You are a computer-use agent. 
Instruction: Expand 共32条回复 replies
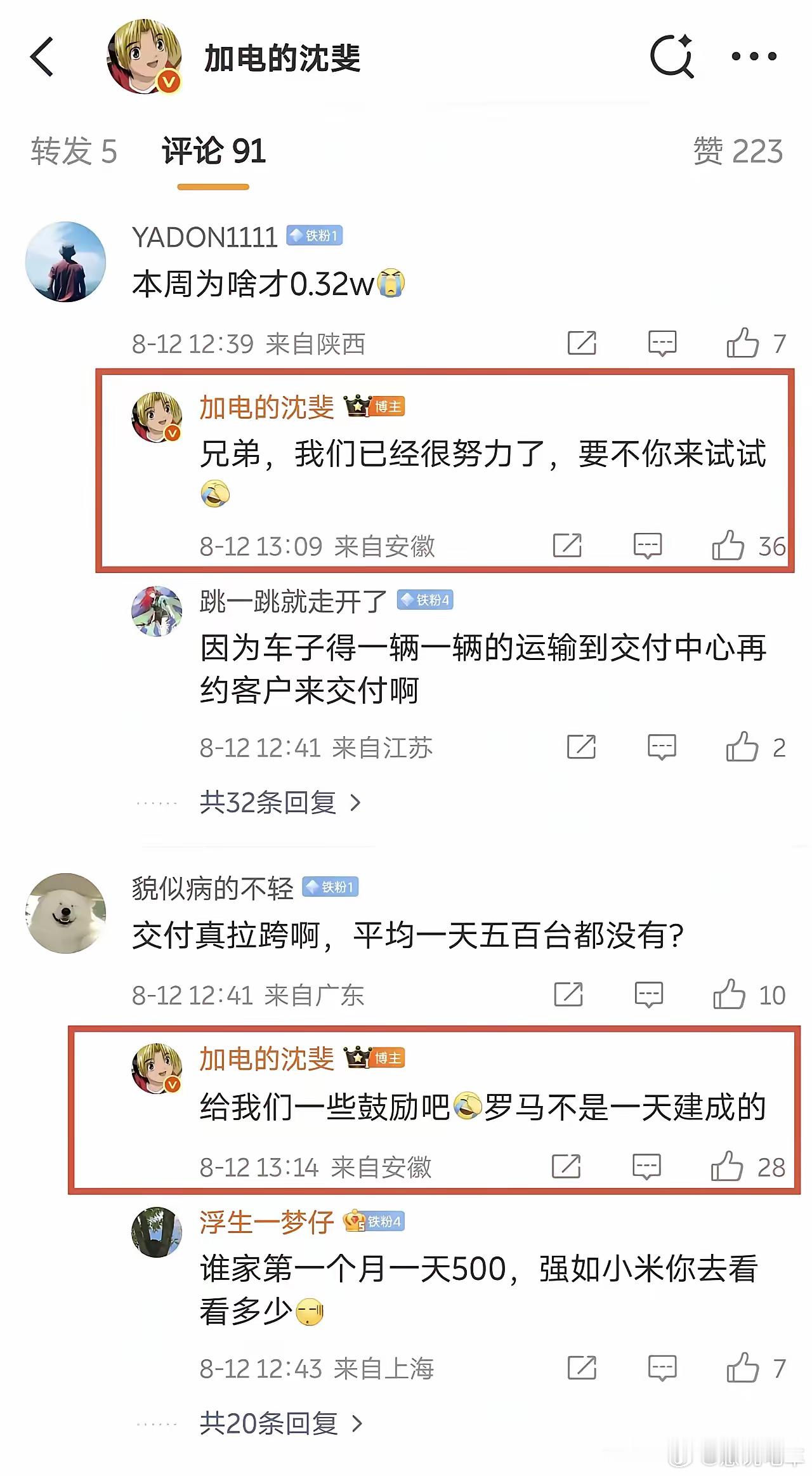tap(280, 803)
